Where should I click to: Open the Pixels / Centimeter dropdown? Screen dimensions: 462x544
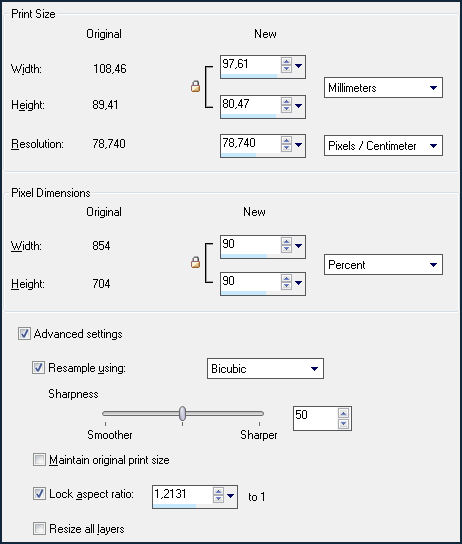click(x=383, y=146)
